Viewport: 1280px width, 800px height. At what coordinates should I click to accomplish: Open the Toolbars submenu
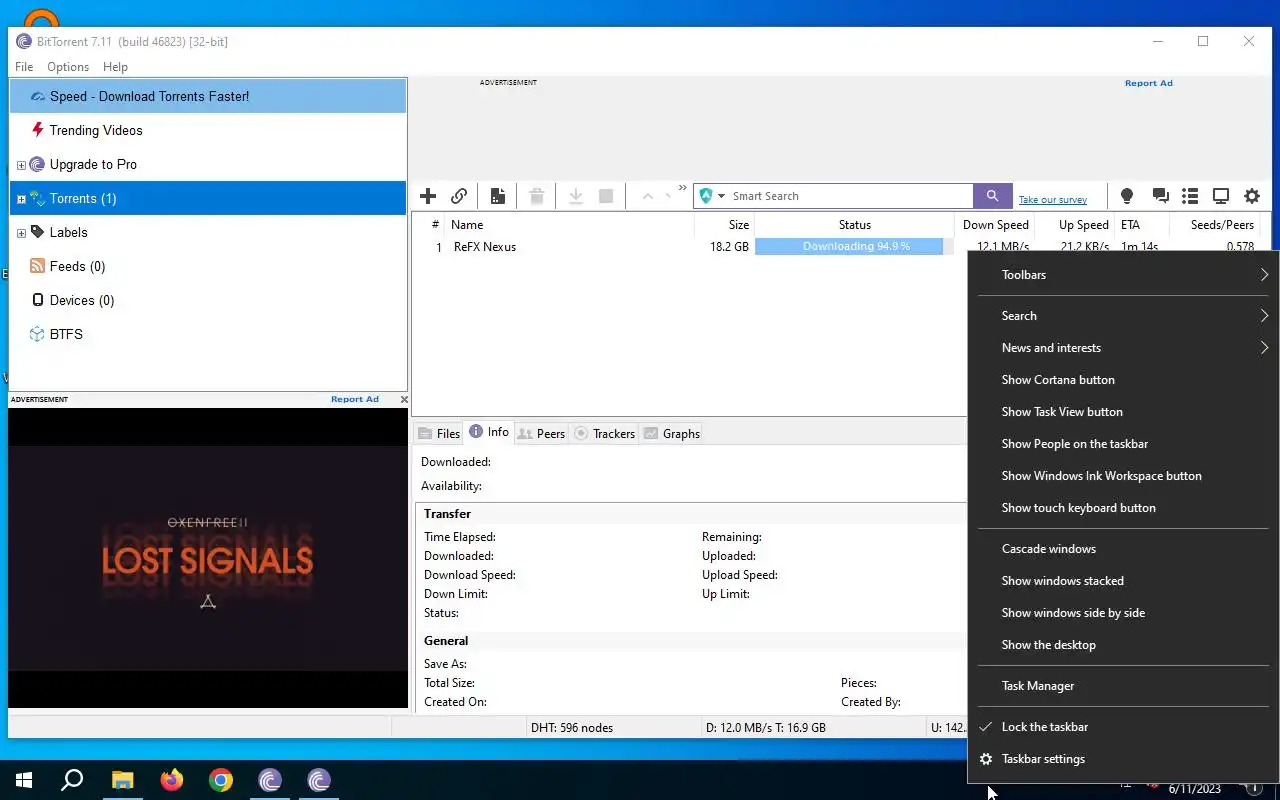tap(1122, 275)
